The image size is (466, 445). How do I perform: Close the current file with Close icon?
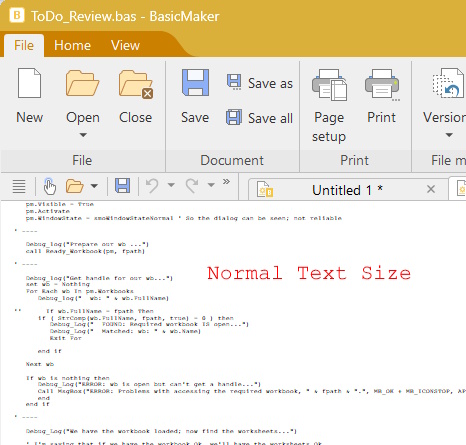click(x=136, y=84)
